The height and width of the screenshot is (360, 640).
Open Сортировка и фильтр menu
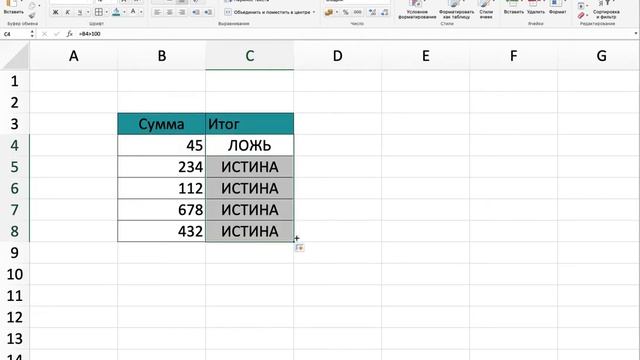pyautogui.click(x=606, y=10)
